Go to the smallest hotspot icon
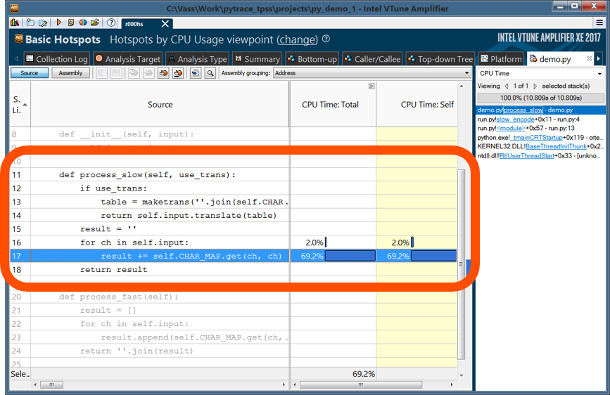This screenshot has height=395, width=610. (178, 73)
